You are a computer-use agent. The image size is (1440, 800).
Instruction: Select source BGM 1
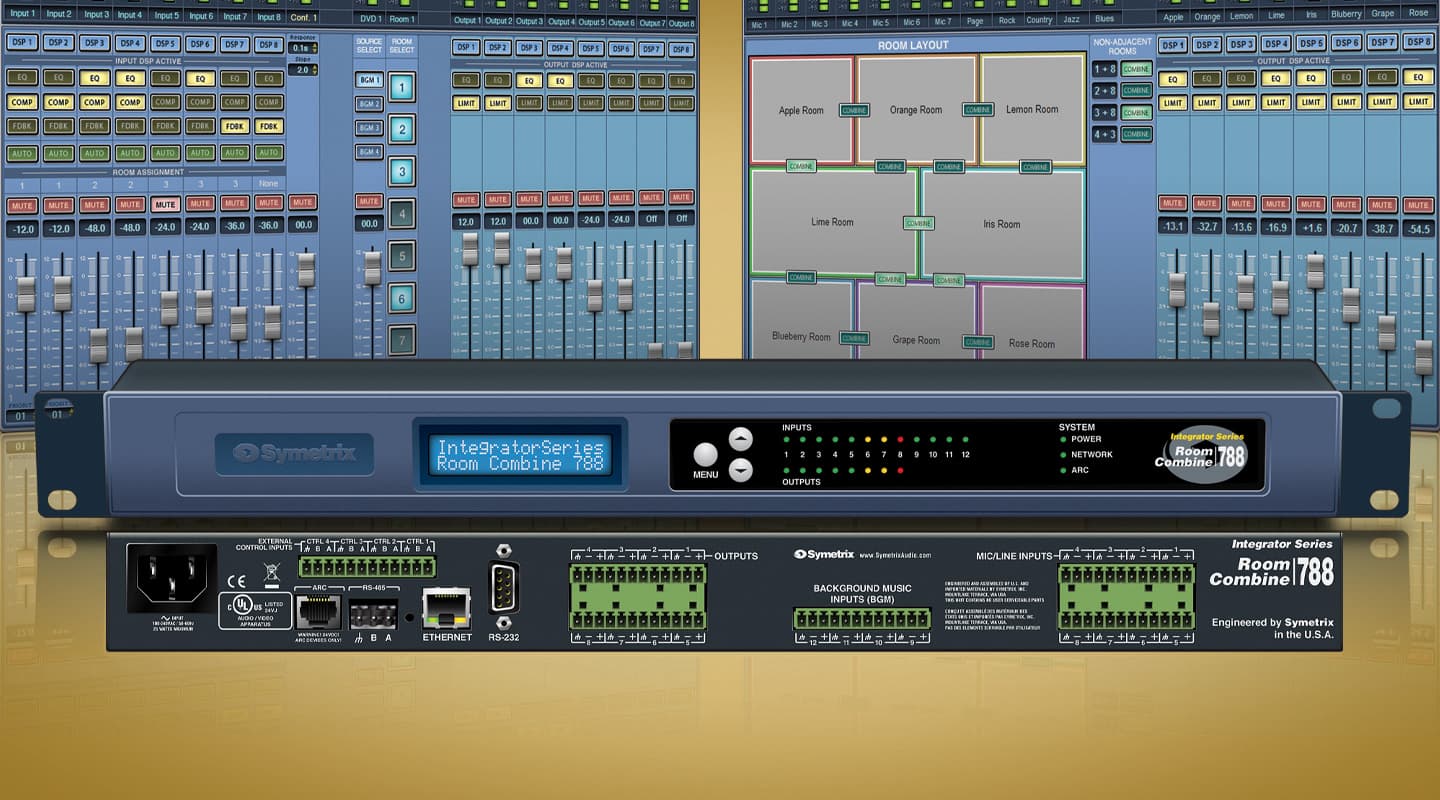pos(370,80)
